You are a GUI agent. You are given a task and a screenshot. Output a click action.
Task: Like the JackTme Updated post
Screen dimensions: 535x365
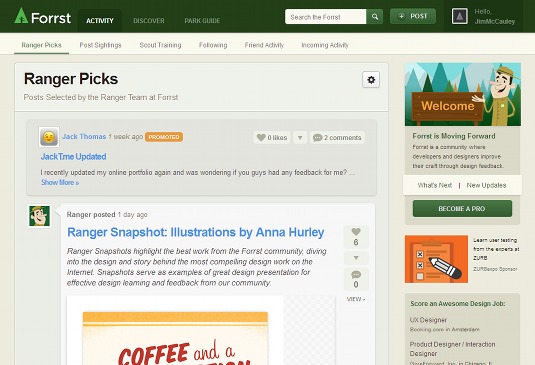[272, 137]
